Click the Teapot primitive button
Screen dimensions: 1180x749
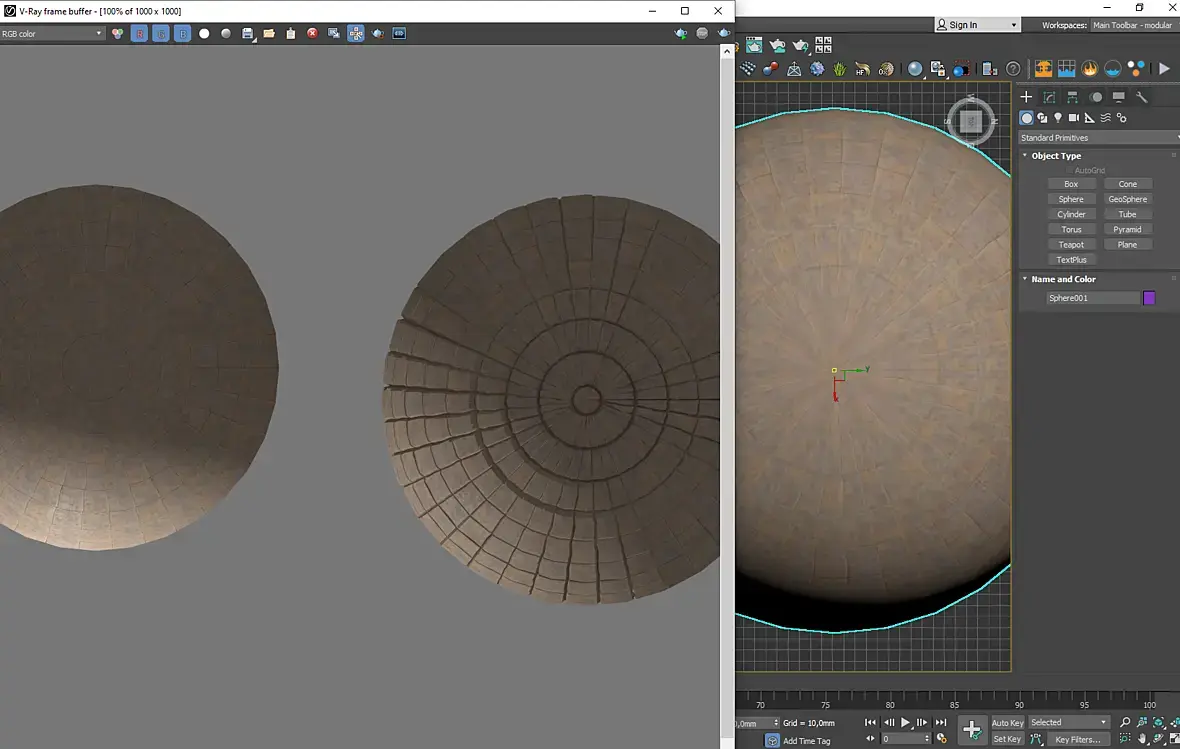[1071, 245]
